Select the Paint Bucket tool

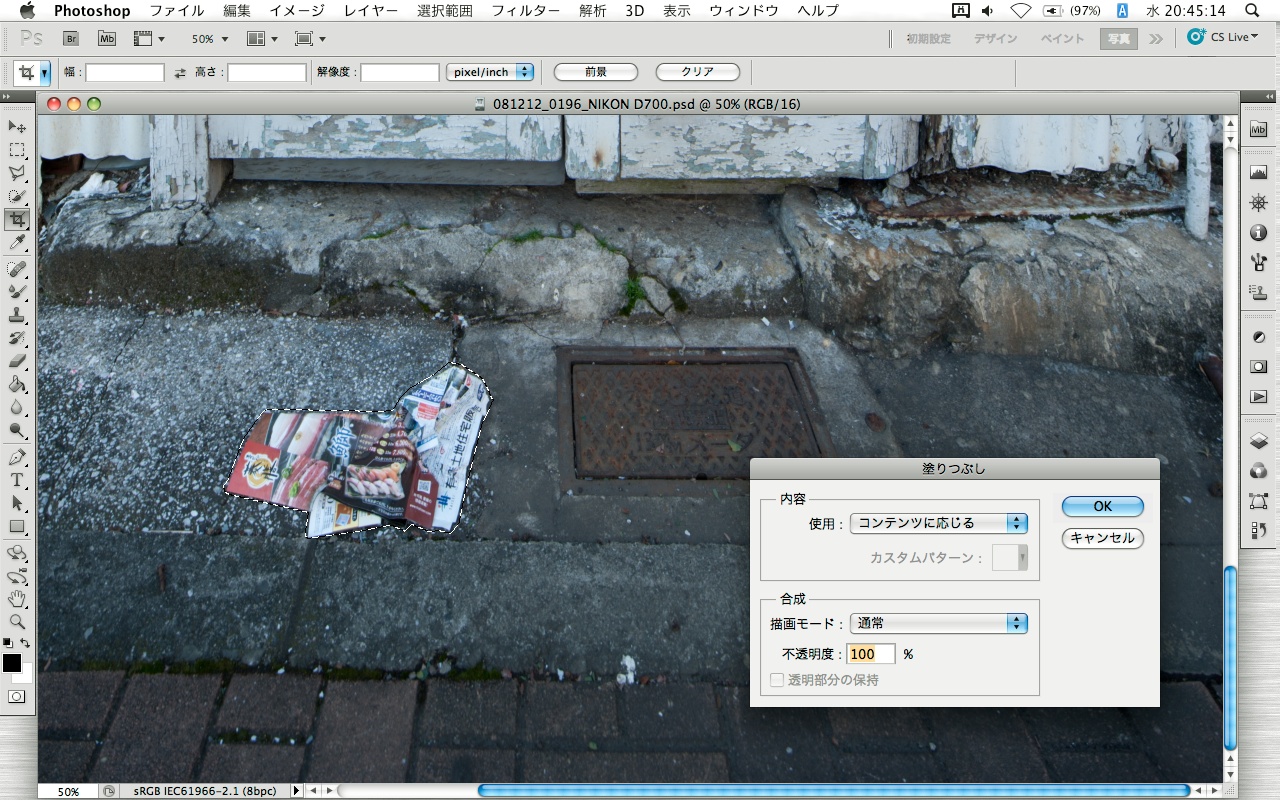pyautogui.click(x=18, y=385)
